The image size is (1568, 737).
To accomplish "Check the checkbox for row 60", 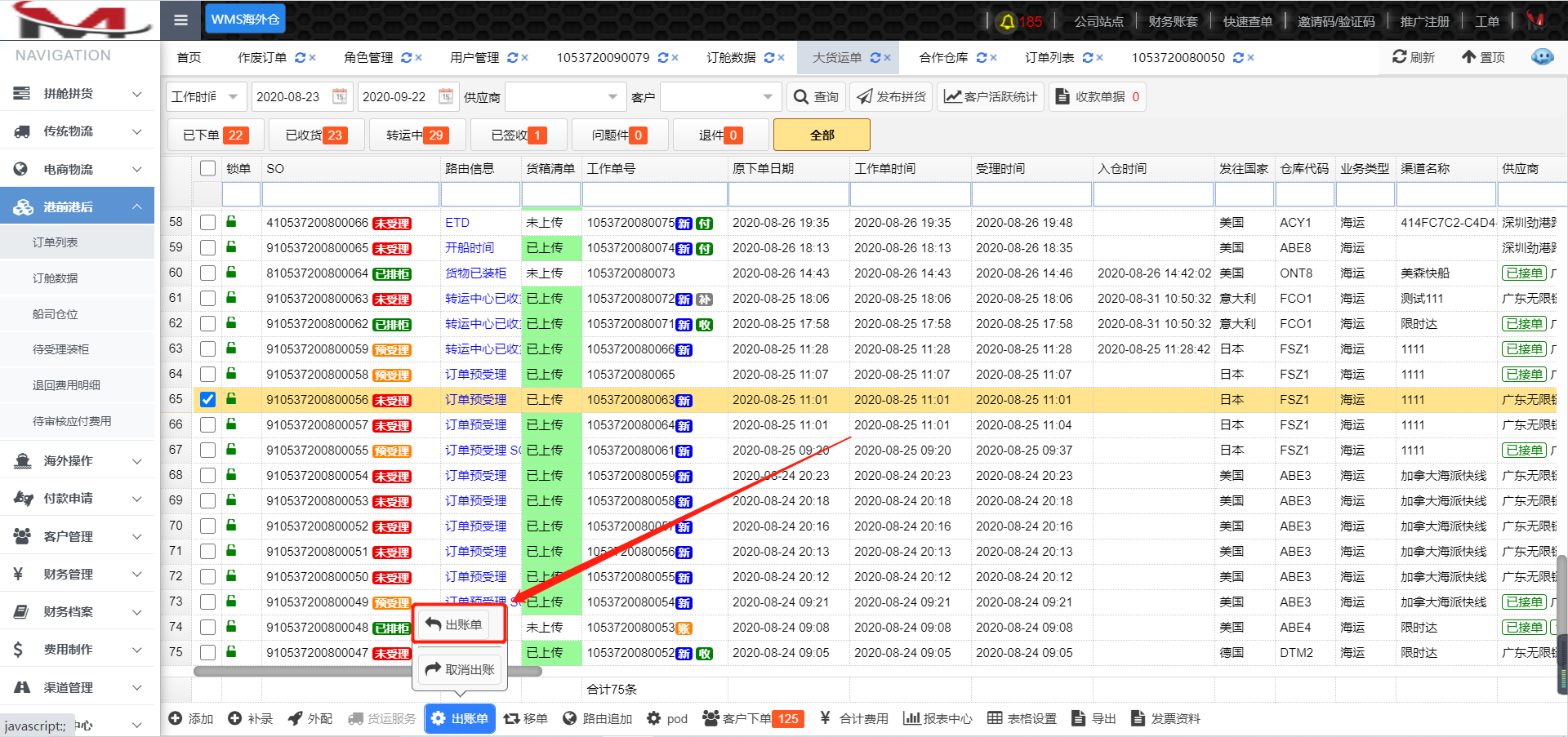I will (x=207, y=273).
